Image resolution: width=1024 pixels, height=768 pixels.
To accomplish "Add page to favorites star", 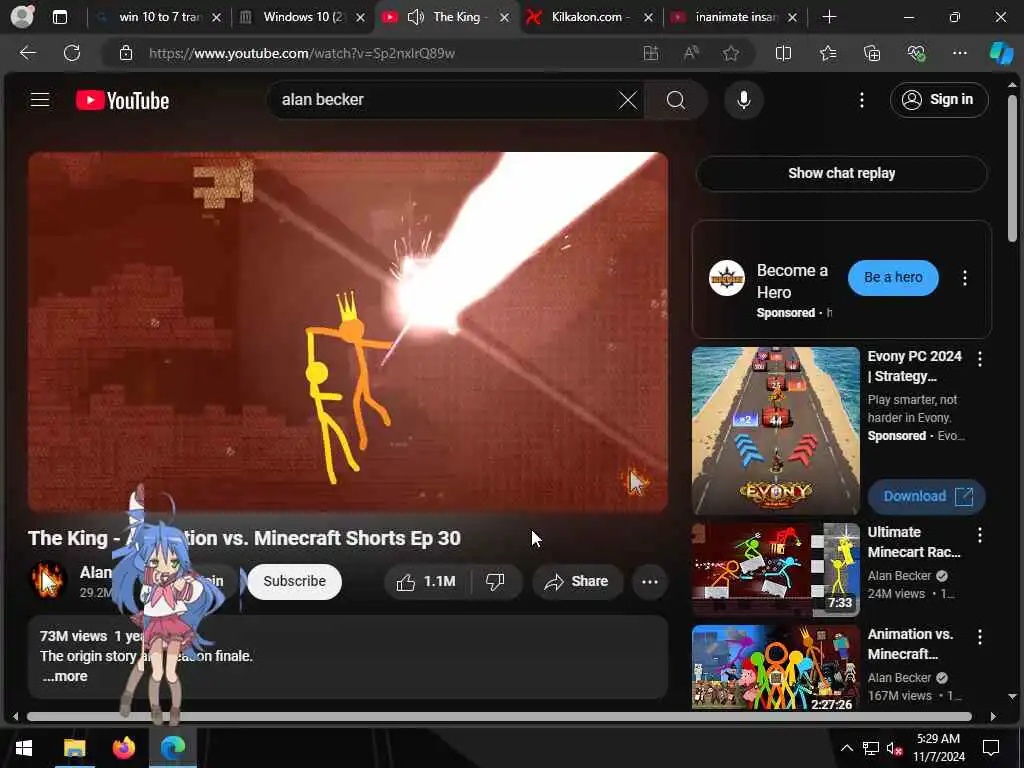I will (731, 54).
